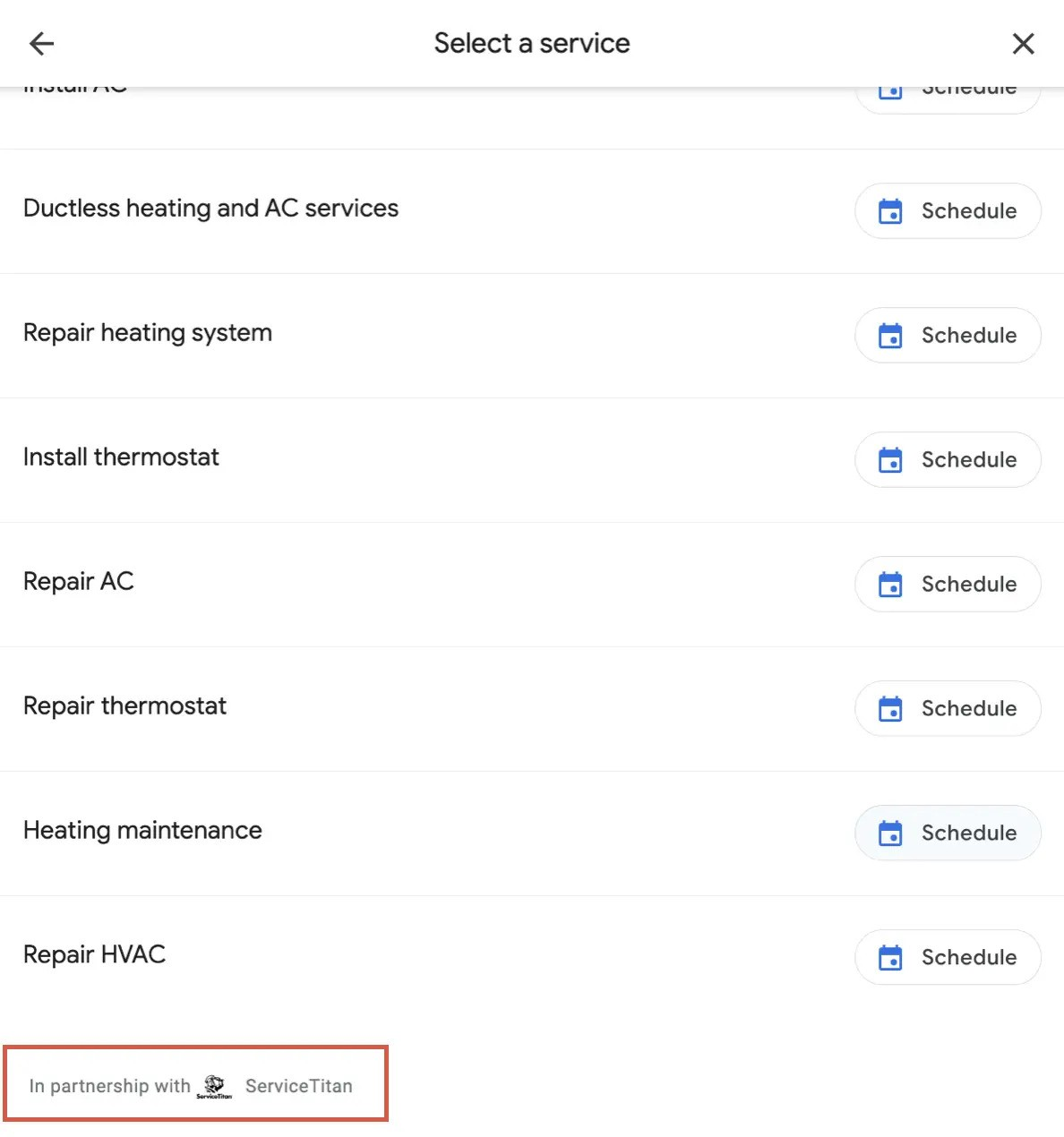Click the Select a service title
1064x1137 pixels.
point(532,42)
